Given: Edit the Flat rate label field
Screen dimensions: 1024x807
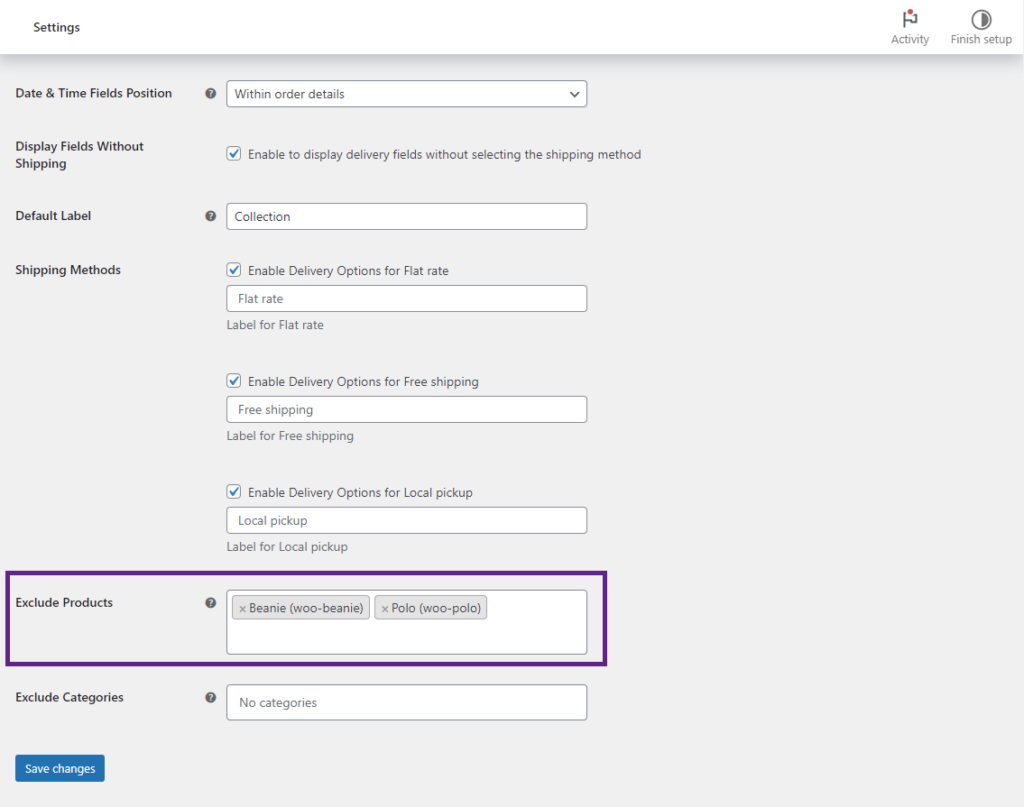Looking at the screenshot, I should click(x=406, y=298).
